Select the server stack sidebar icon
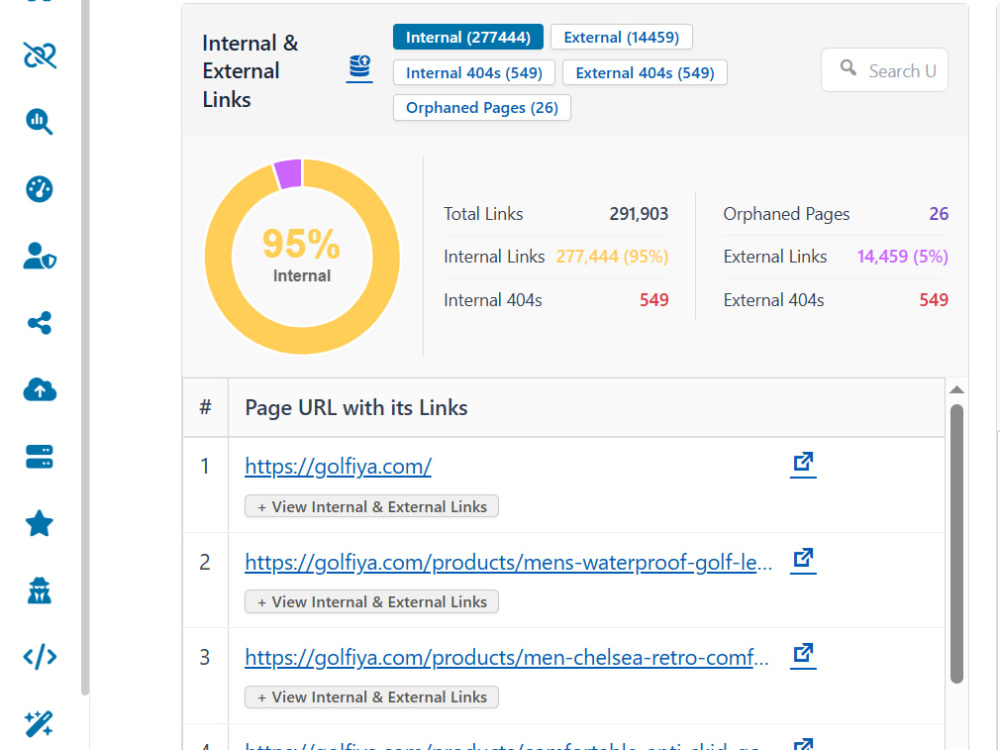This screenshot has width=1000, height=750. [x=40, y=457]
